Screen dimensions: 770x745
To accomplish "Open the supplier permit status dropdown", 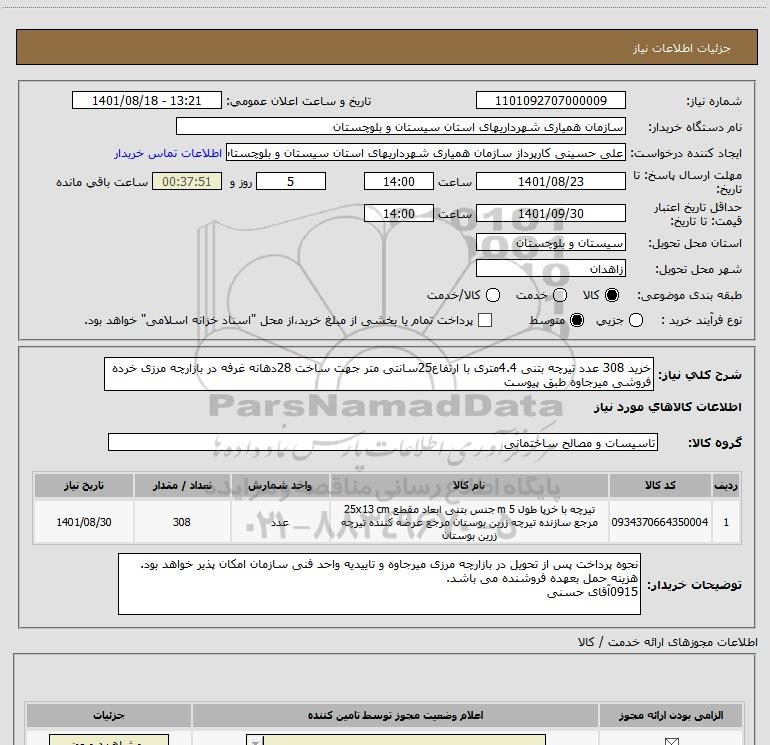I will point(396,740).
